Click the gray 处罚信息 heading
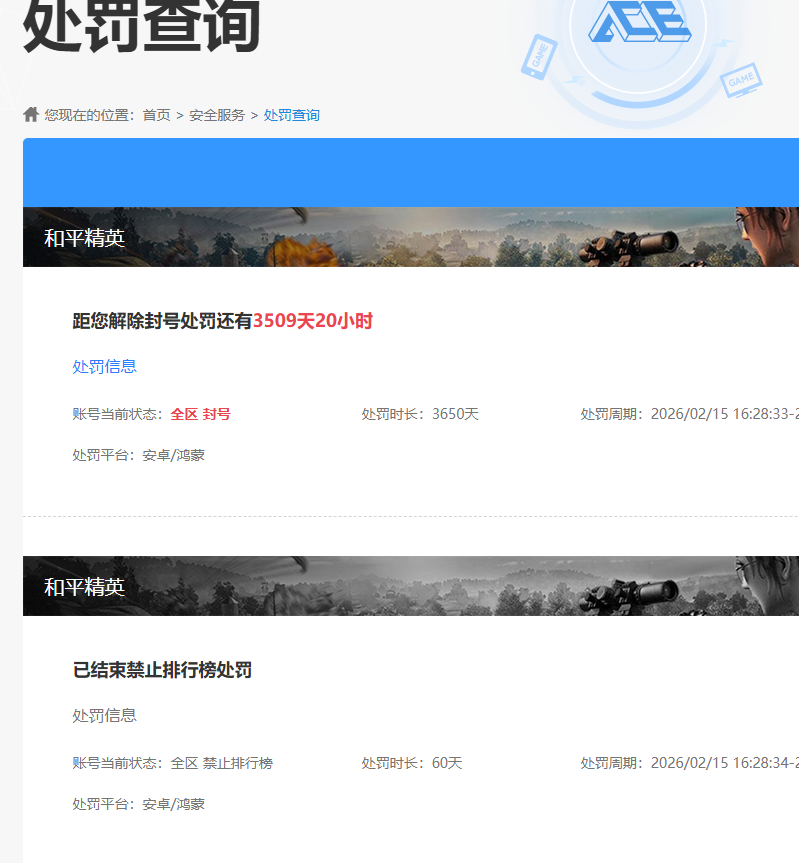 coord(105,715)
